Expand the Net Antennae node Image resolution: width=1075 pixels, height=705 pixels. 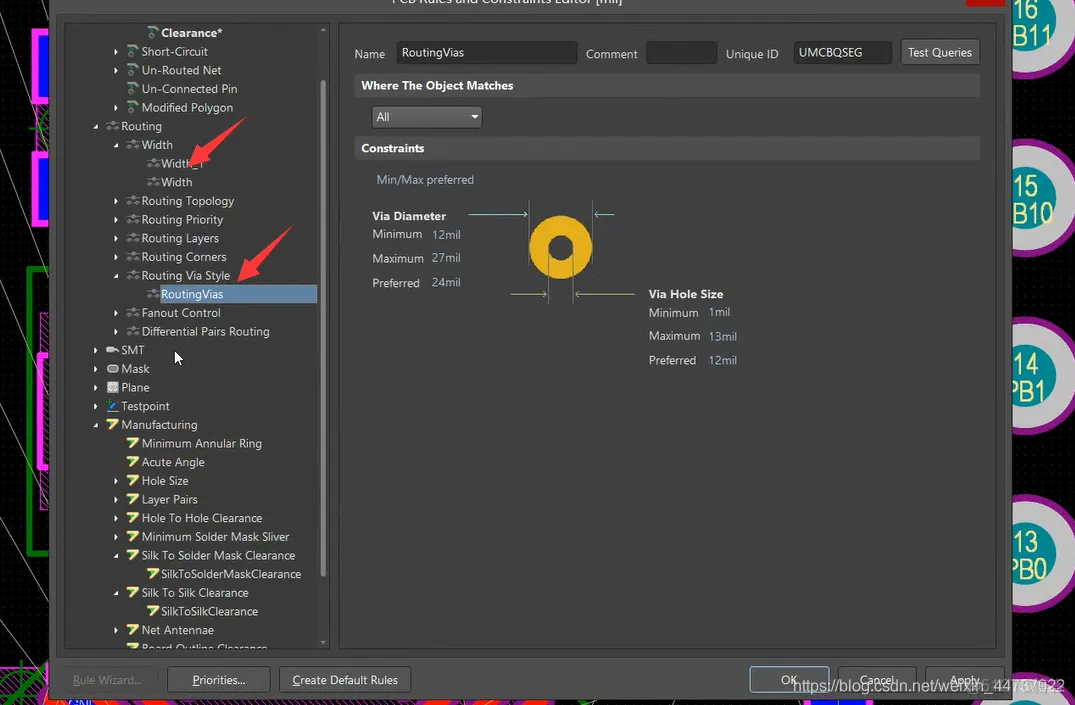point(116,630)
